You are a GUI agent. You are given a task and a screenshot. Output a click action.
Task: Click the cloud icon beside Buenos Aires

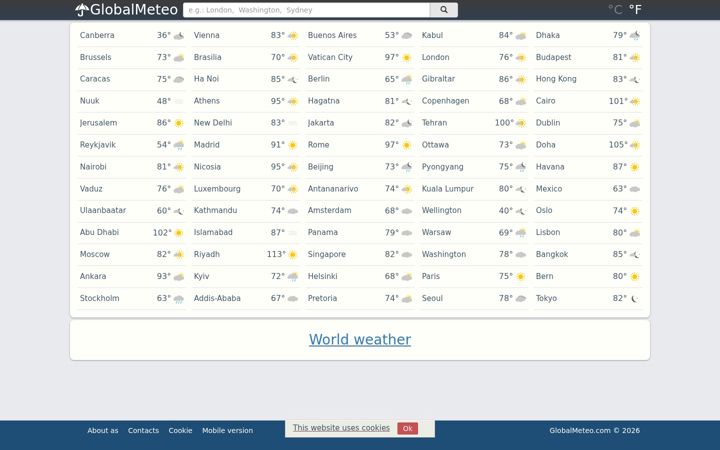[407, 35]
